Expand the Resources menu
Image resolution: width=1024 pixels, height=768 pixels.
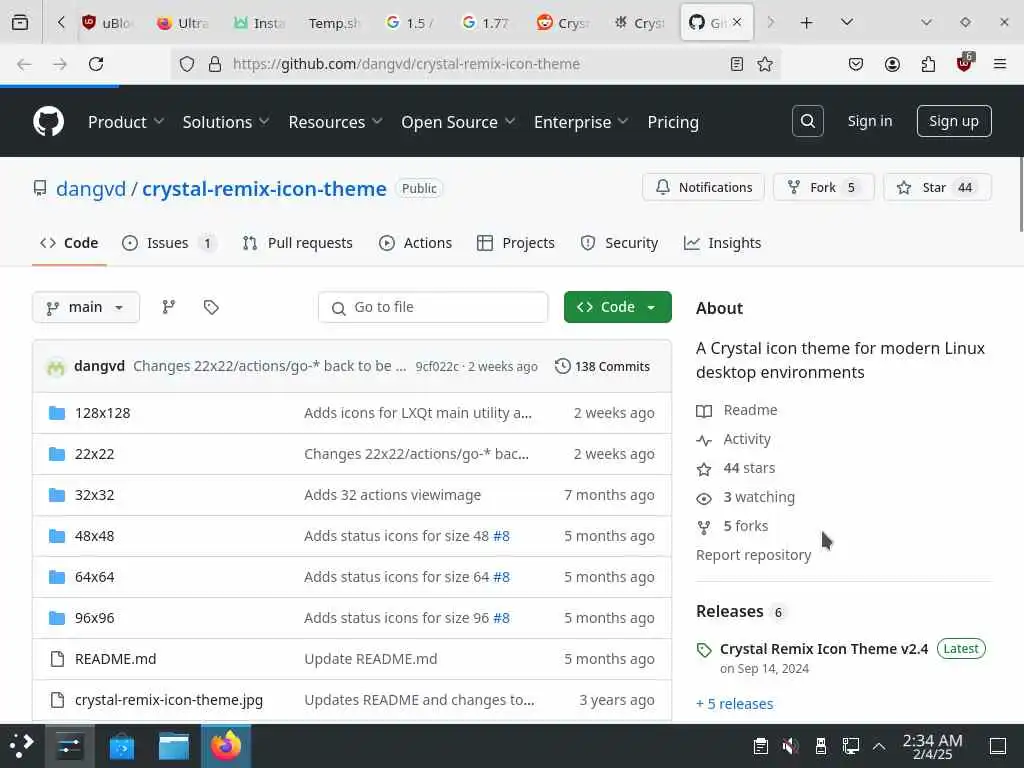coord(335,122)
